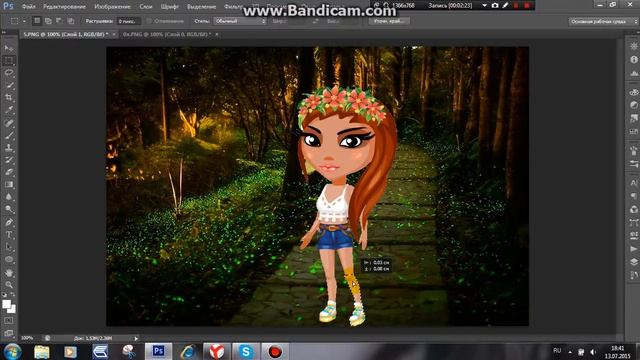The image size is (640, 360).
Task: Select the Move tool
Action: (9, 48)
